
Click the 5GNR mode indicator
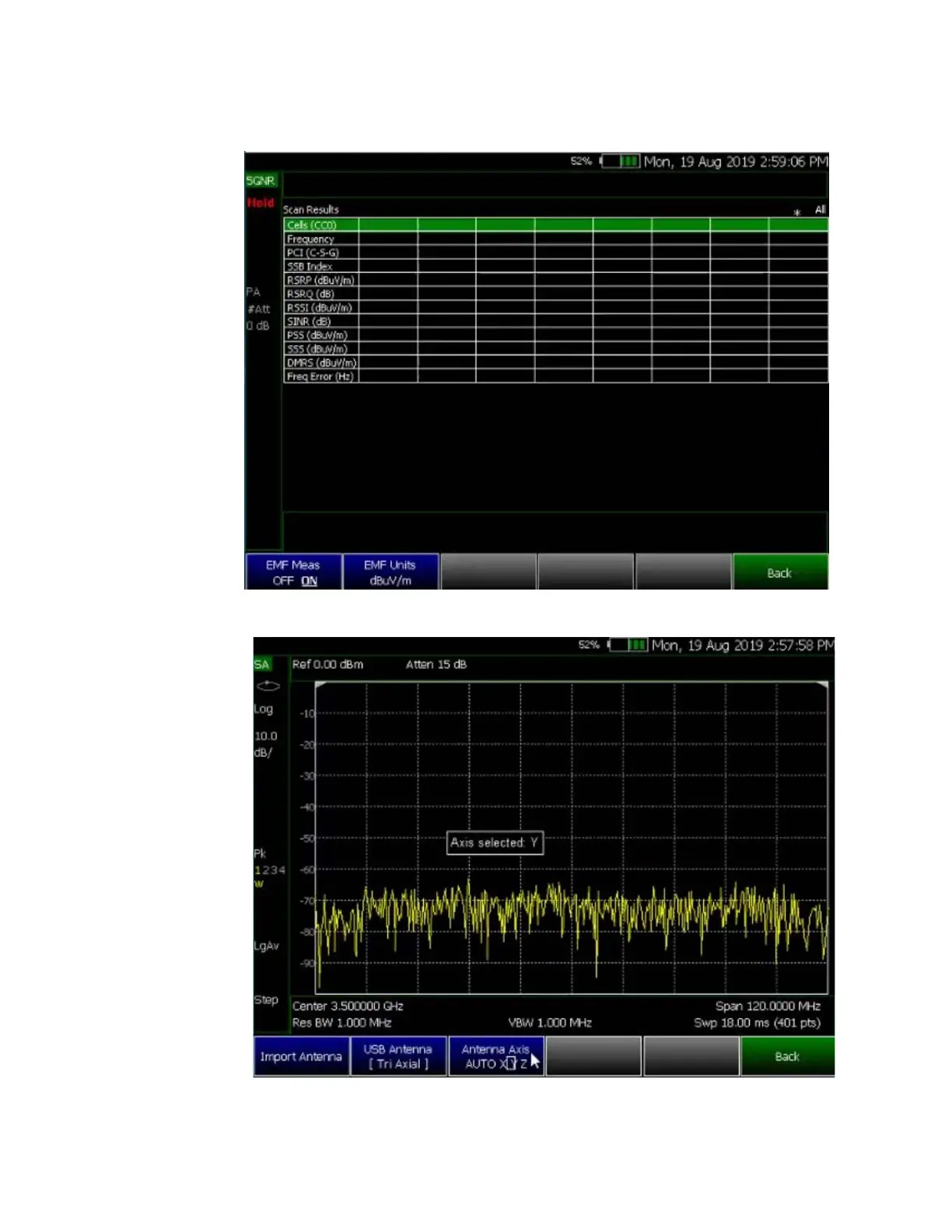(261, 181)
